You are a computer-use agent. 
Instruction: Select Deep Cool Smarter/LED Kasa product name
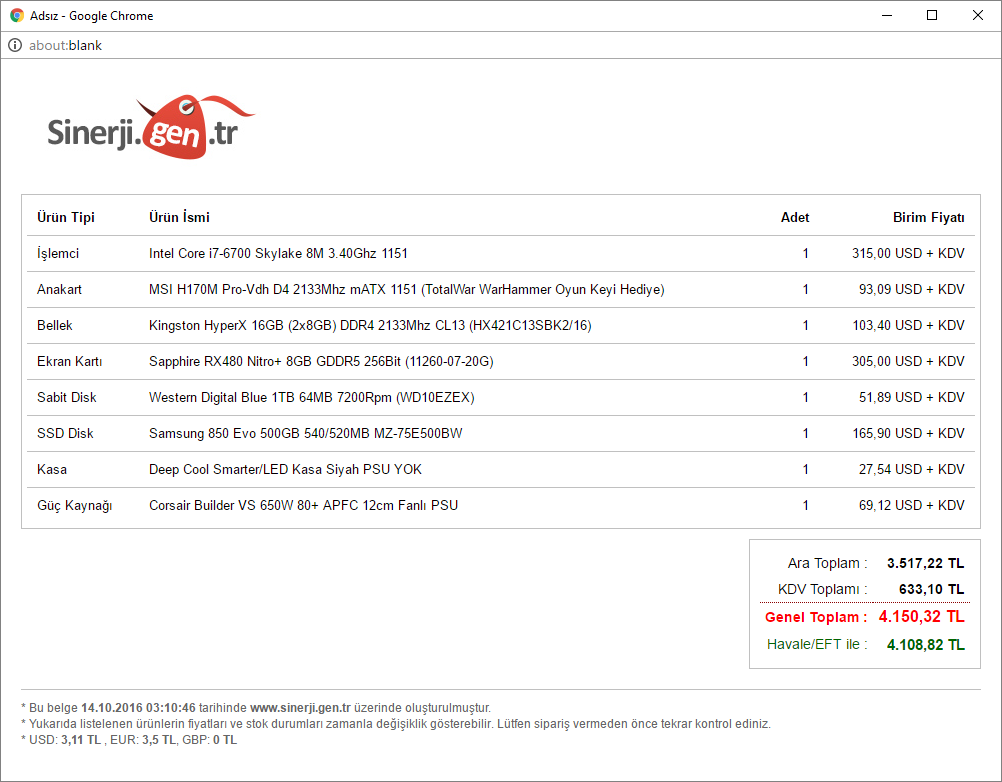[x=285, y=469]
